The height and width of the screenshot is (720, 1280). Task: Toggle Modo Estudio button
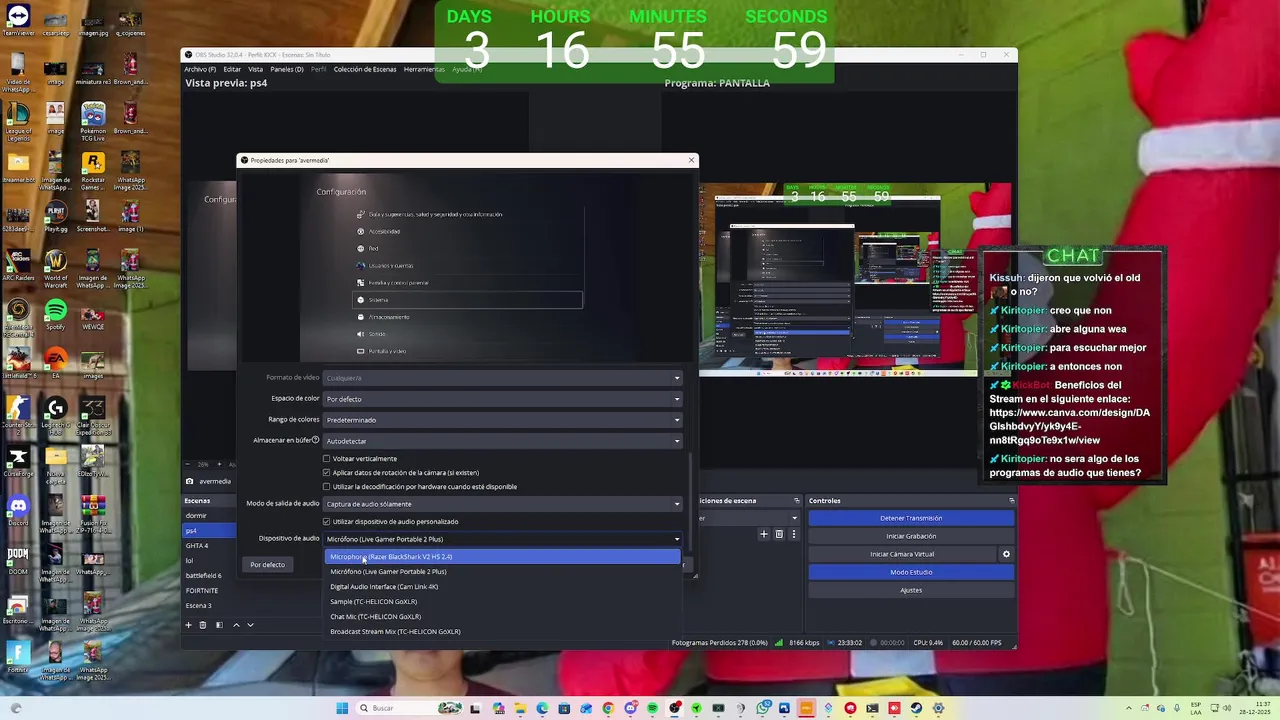point(911,572)
